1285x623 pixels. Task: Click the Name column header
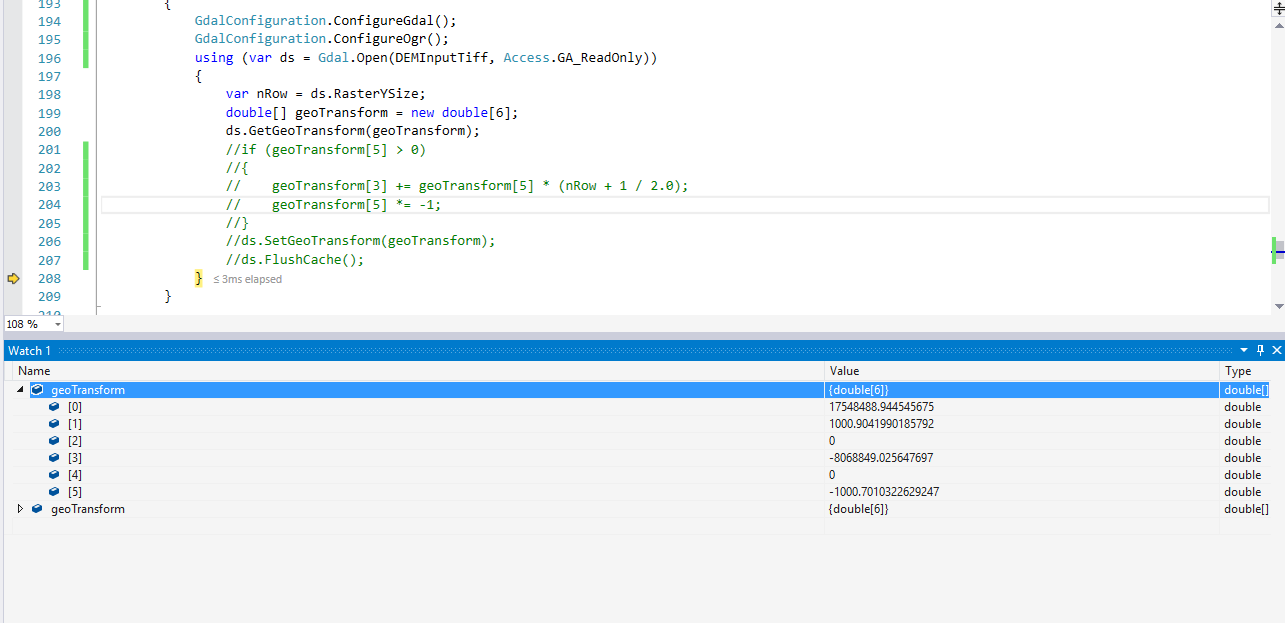point(34,370)
